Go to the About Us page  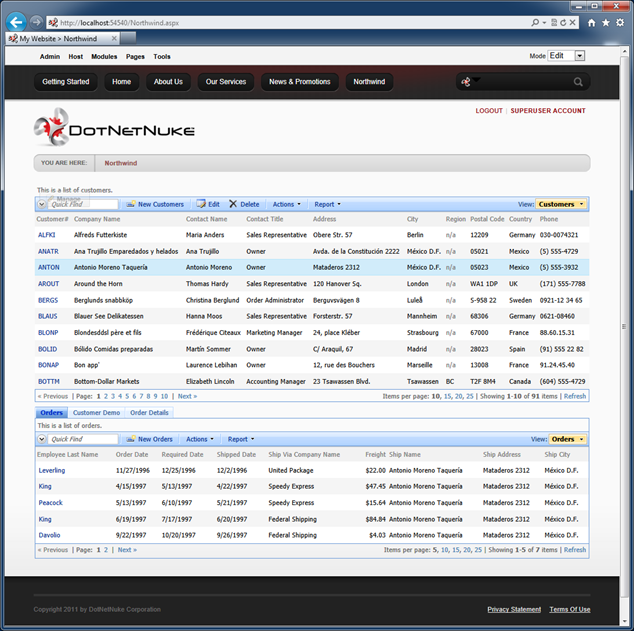(x=168, y=82)
